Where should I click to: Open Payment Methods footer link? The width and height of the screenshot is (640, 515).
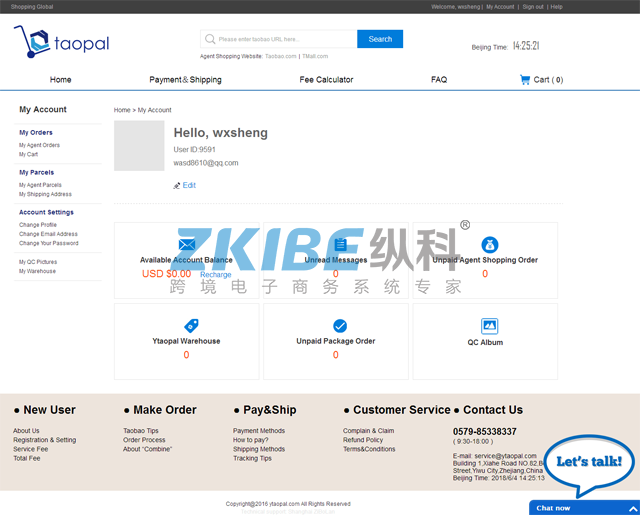259,431
